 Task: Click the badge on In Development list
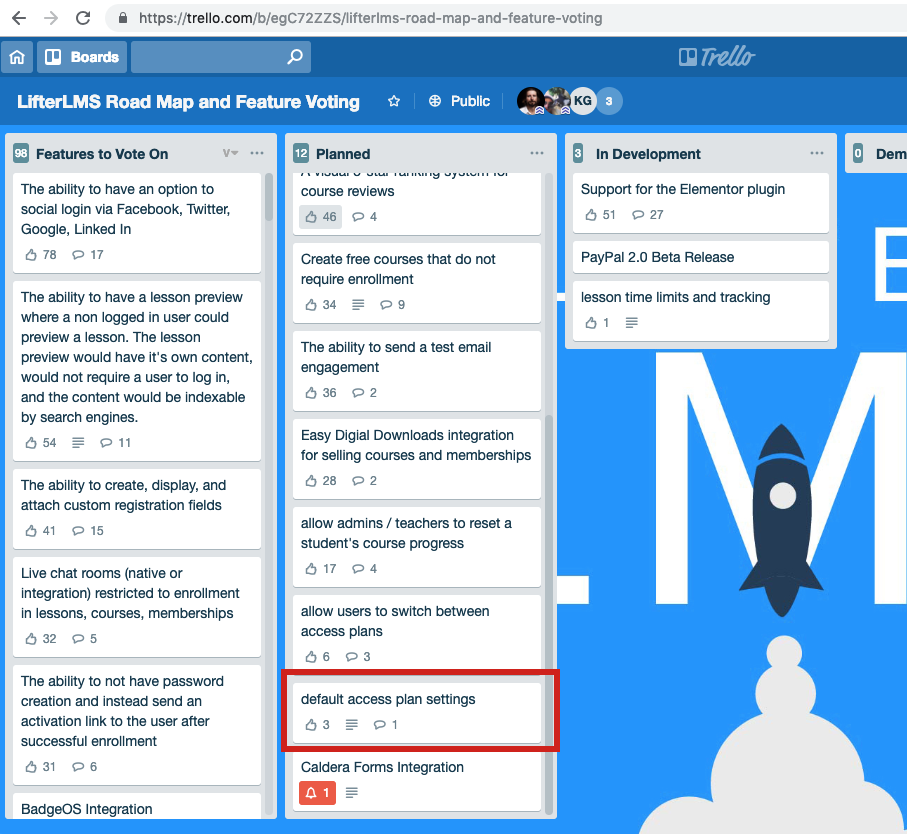[x=578, y=153]
